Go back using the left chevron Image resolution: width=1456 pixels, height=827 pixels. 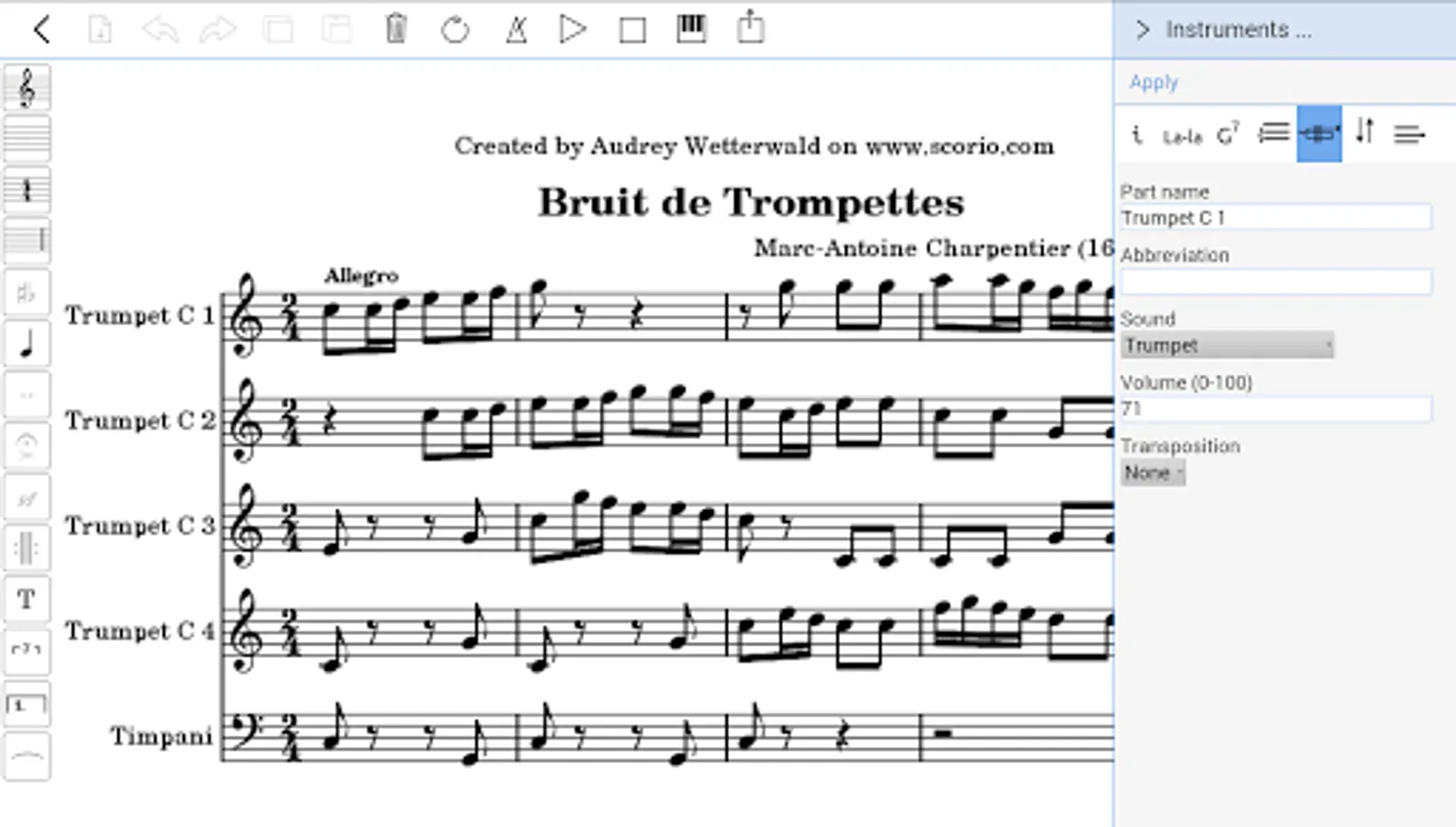coord(41,29)
